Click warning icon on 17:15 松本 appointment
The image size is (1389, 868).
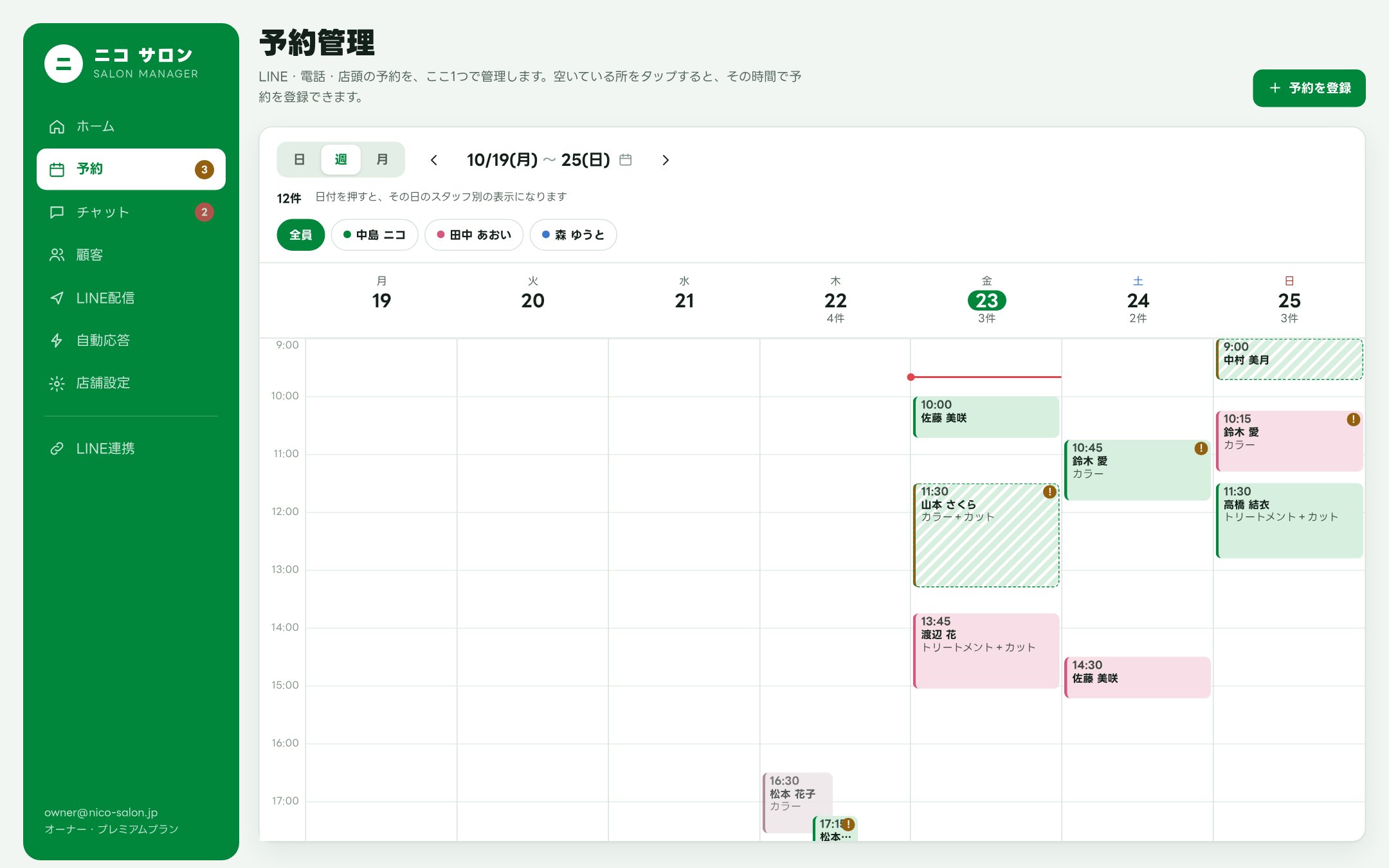pyautogui.click(x=848, y=824)
